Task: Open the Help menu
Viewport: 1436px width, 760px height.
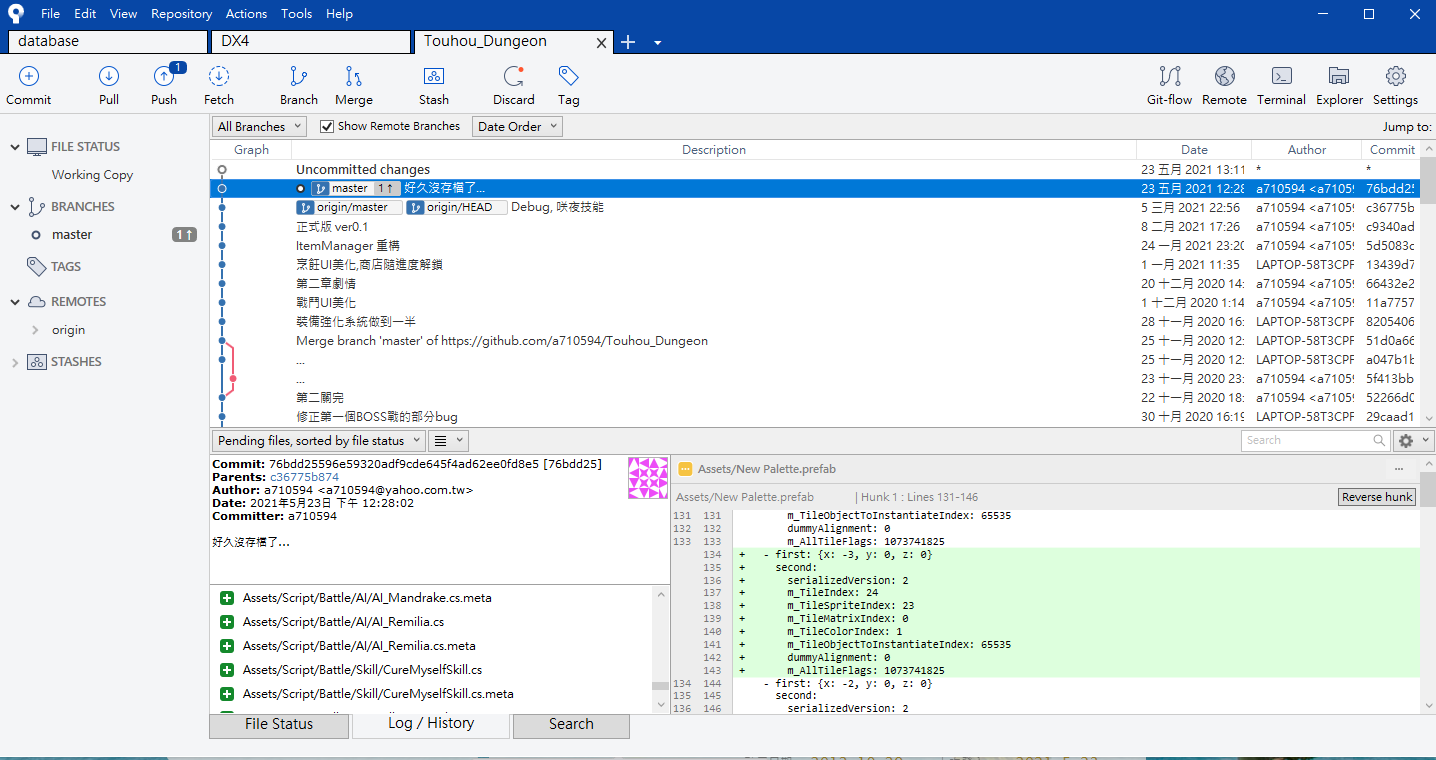Action: click(x=340, y=14)
